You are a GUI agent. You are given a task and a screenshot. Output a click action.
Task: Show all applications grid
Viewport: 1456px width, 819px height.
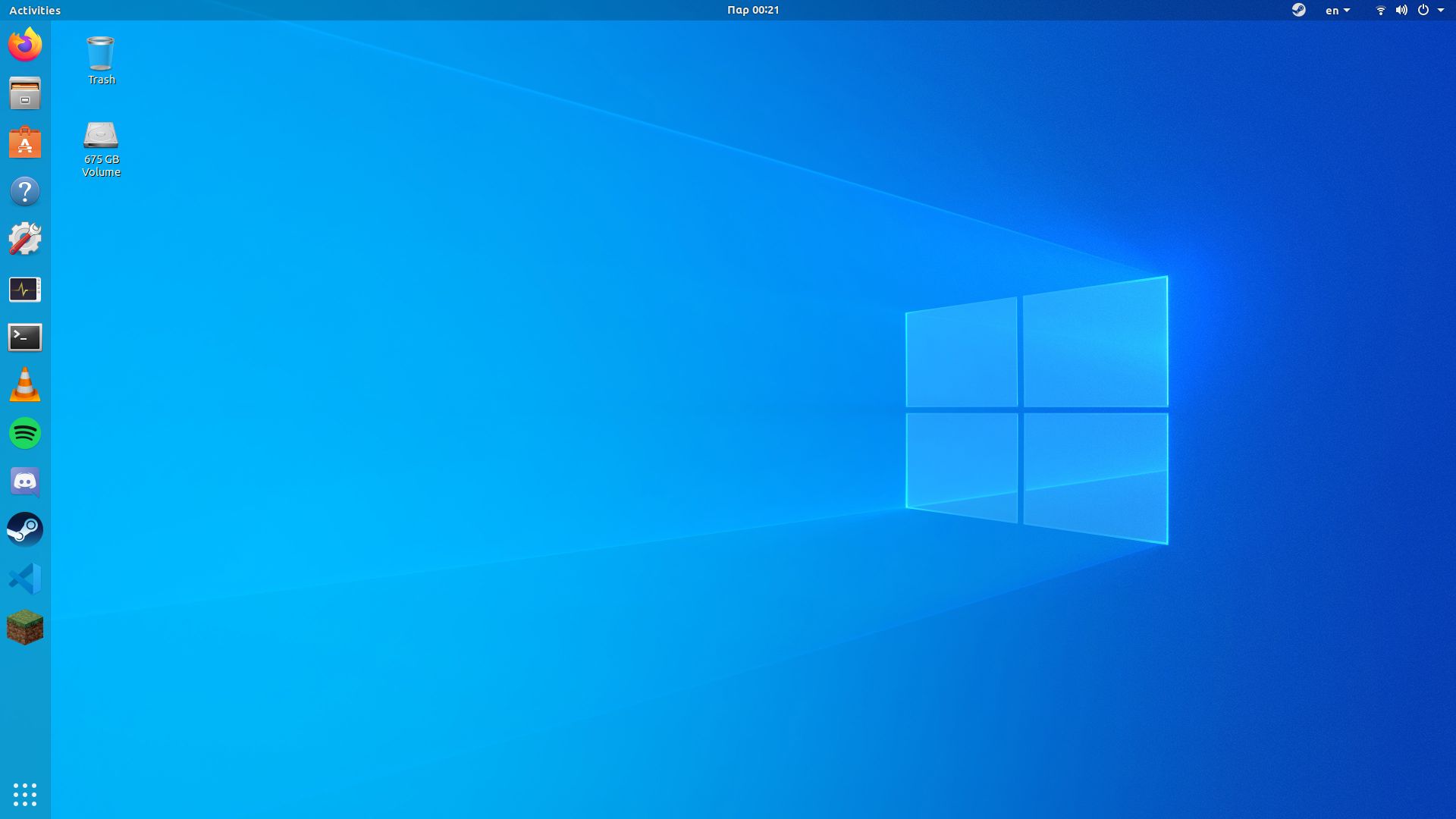(x=25, y=794)
